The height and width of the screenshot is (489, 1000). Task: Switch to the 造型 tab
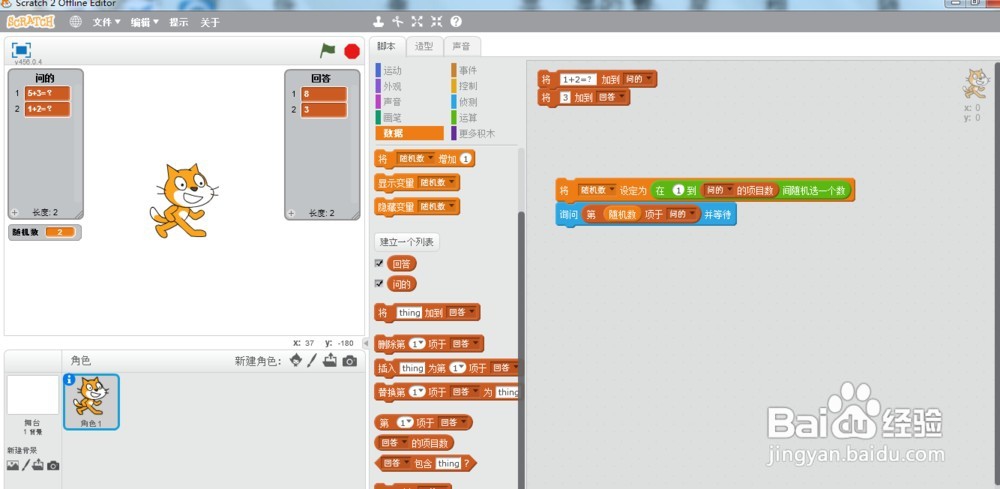[x=424, y=46]
